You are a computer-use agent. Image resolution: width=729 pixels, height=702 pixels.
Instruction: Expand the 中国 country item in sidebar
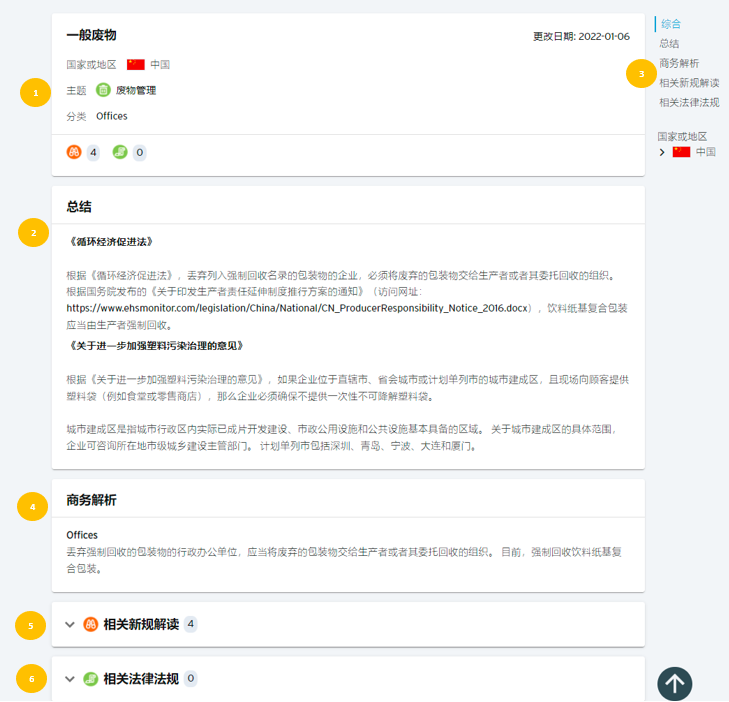click(662, 152)
